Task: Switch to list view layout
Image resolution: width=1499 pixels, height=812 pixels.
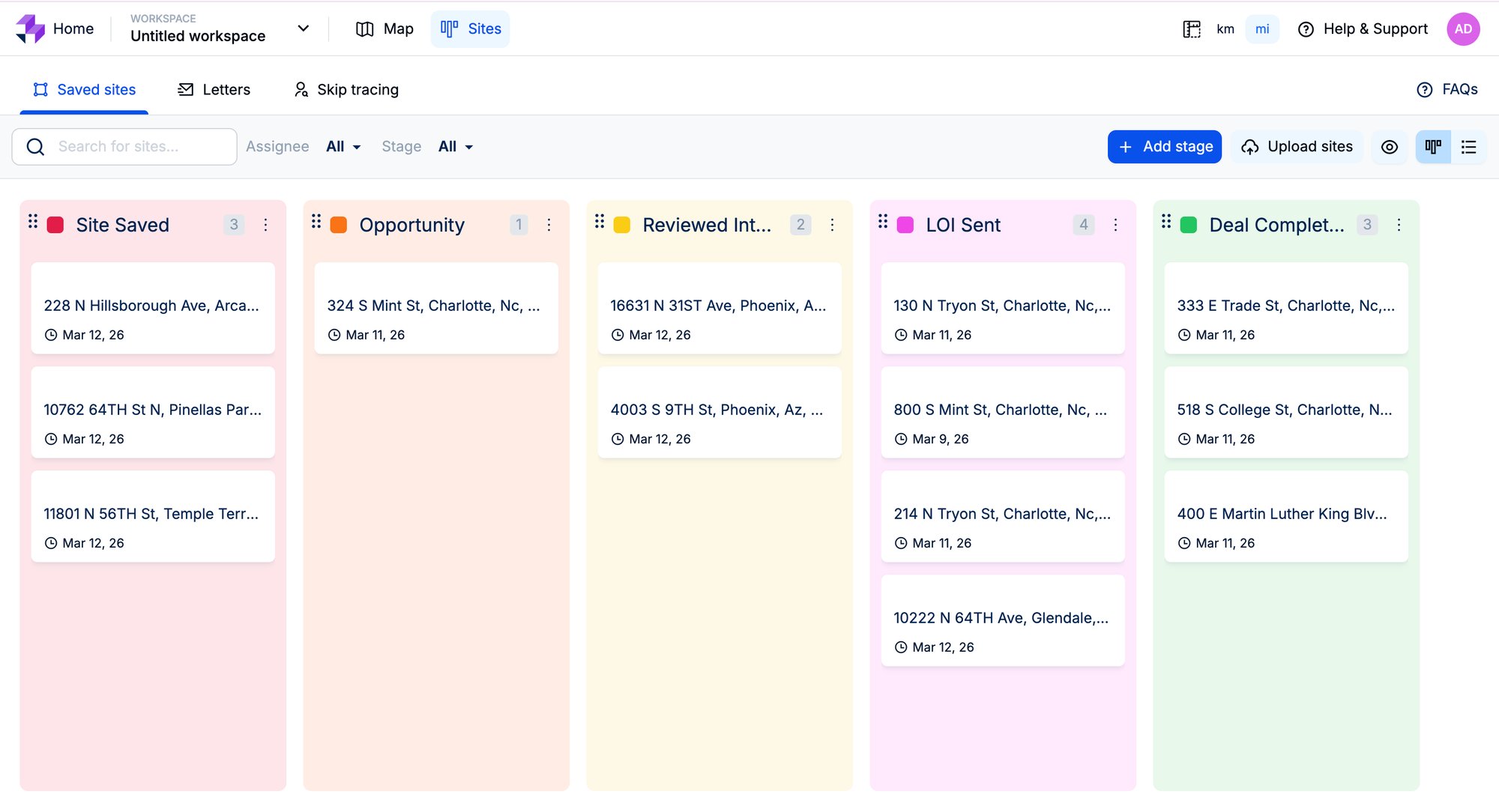Action: (x=1468, y=147)
